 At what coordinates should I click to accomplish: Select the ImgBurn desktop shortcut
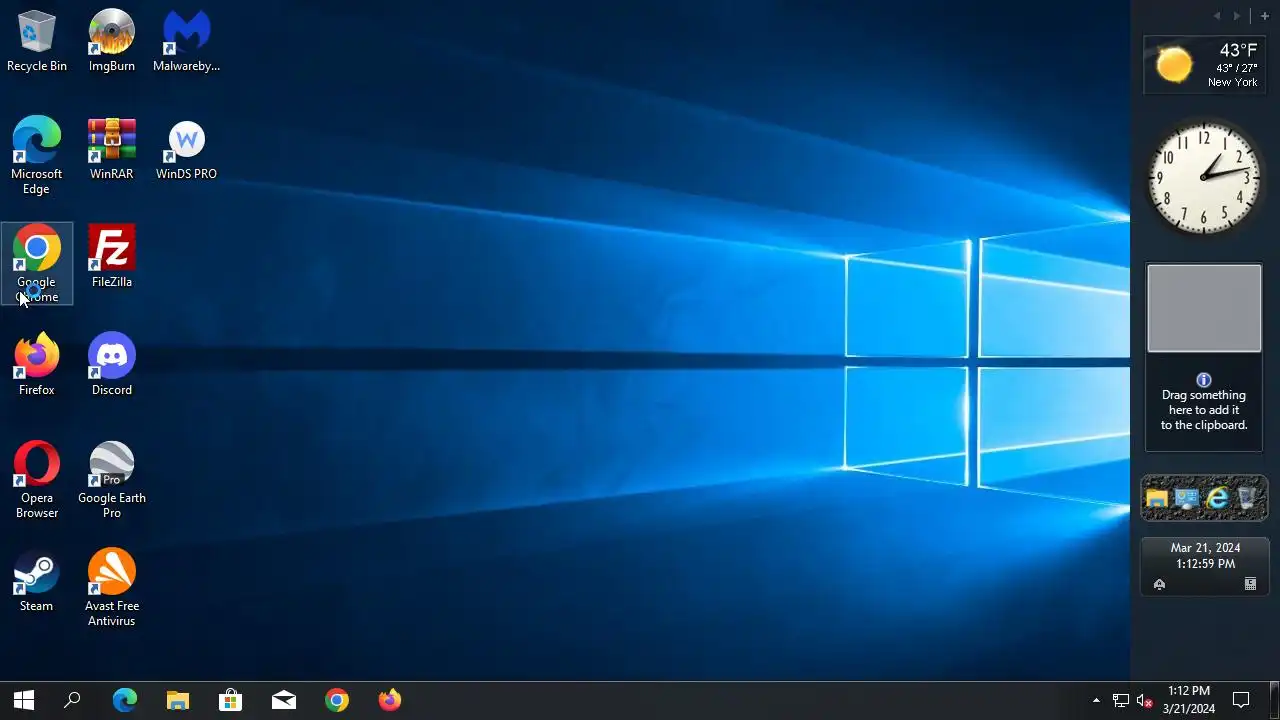point(112,42)
